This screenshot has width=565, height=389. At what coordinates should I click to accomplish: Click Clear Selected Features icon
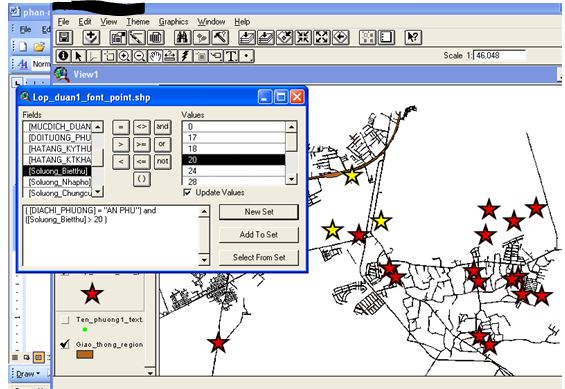pyautogui.click(x=386, y=37)
